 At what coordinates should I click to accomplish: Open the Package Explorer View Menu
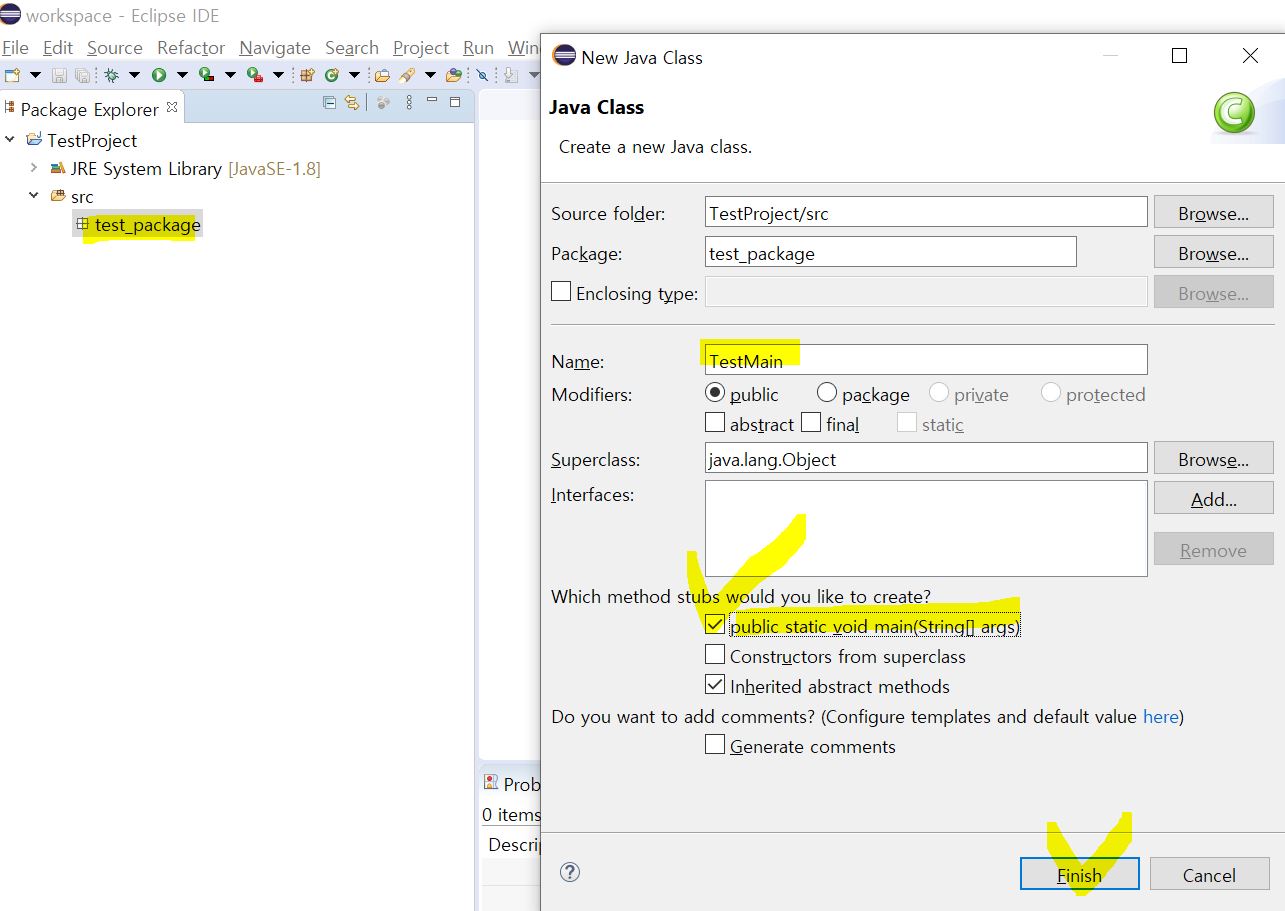pyautogui.click(x=409, y=102)
